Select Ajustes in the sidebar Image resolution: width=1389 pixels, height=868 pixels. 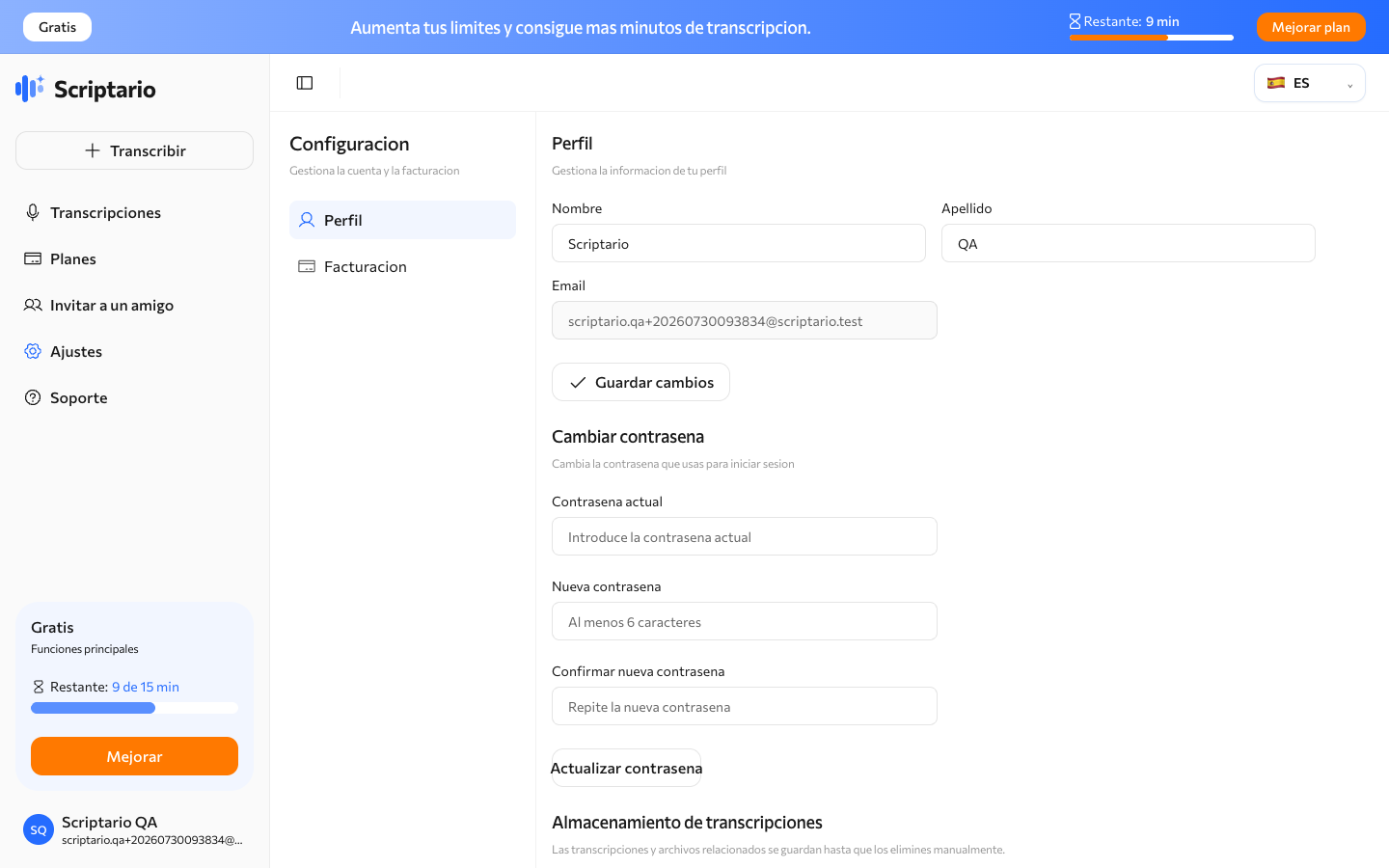[134, 351]
